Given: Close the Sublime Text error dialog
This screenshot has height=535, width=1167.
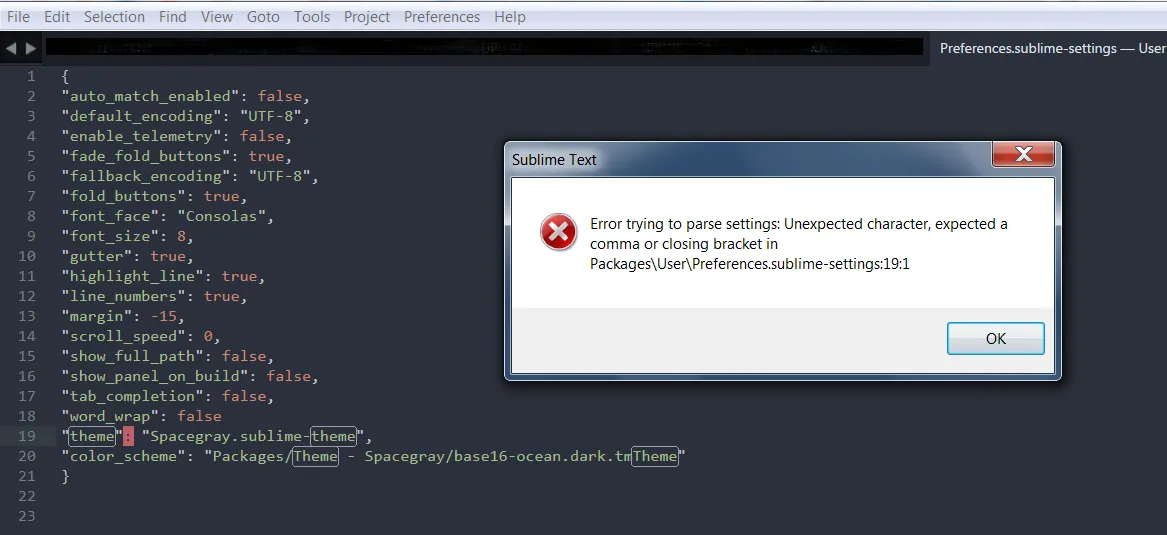Looking at the screenshot, I should click(x=1023, y=155).
